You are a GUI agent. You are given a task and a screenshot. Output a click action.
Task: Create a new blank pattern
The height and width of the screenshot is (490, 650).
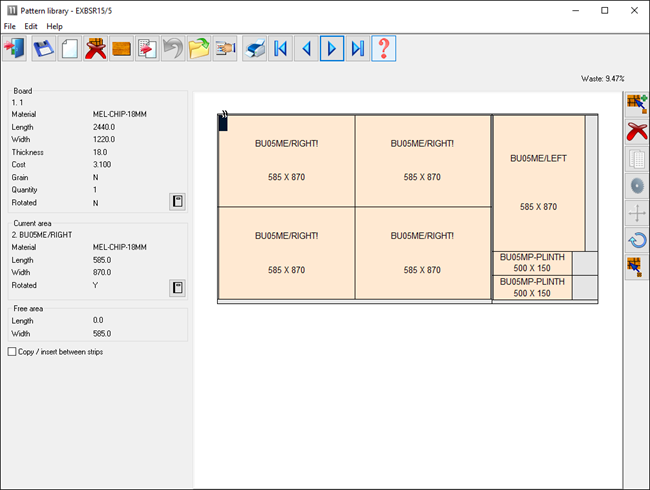(70, 48)
